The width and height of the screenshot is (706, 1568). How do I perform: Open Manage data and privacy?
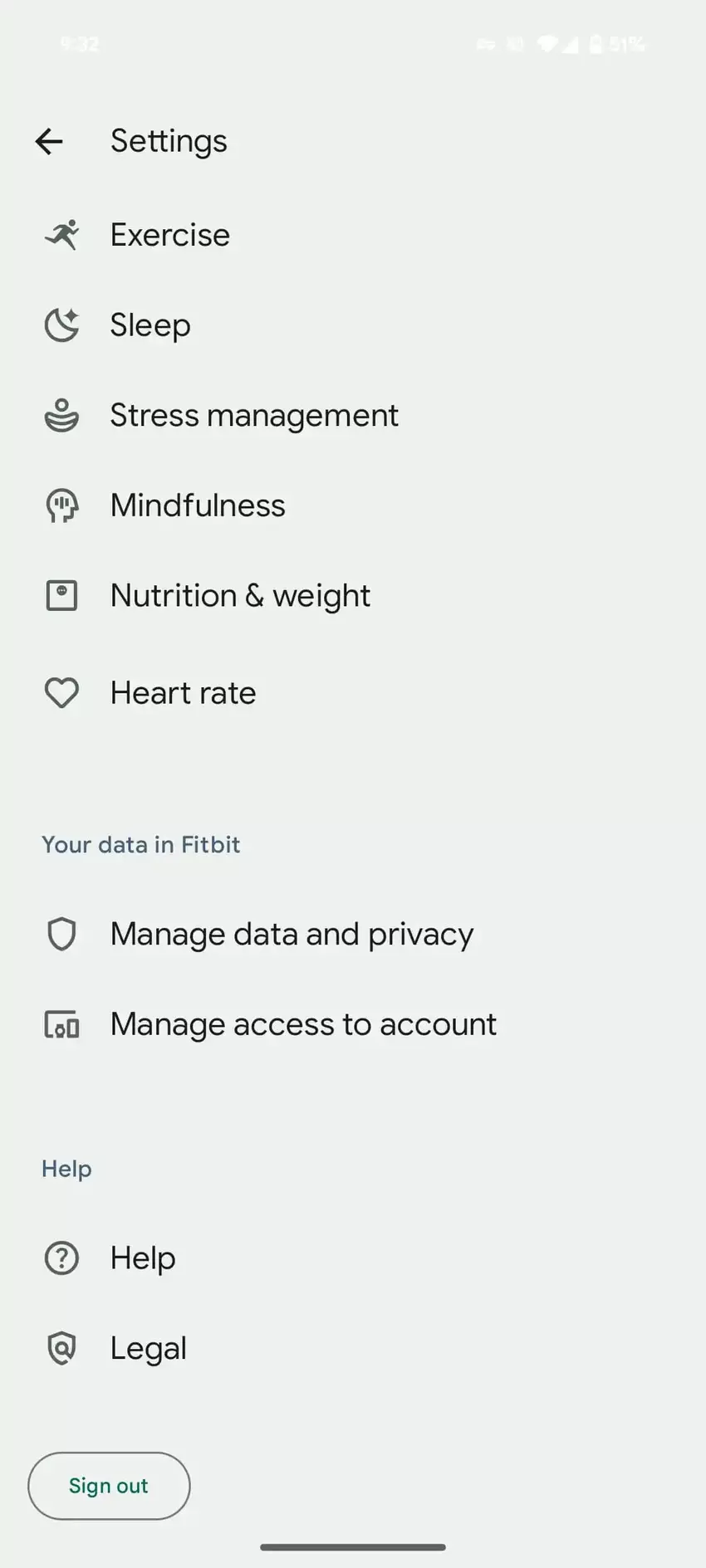[292, 935]
